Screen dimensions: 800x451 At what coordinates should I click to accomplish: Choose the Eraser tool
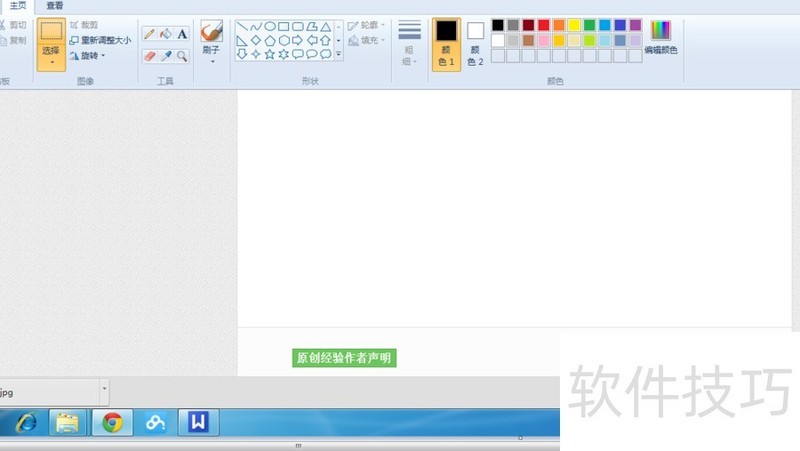click(149, 56)
